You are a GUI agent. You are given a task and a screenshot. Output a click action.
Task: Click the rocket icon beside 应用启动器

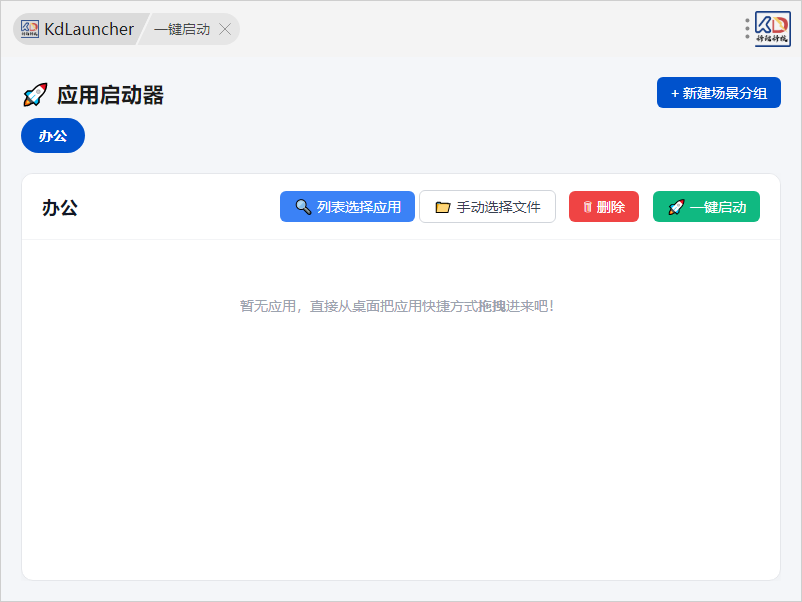point(35,95)
